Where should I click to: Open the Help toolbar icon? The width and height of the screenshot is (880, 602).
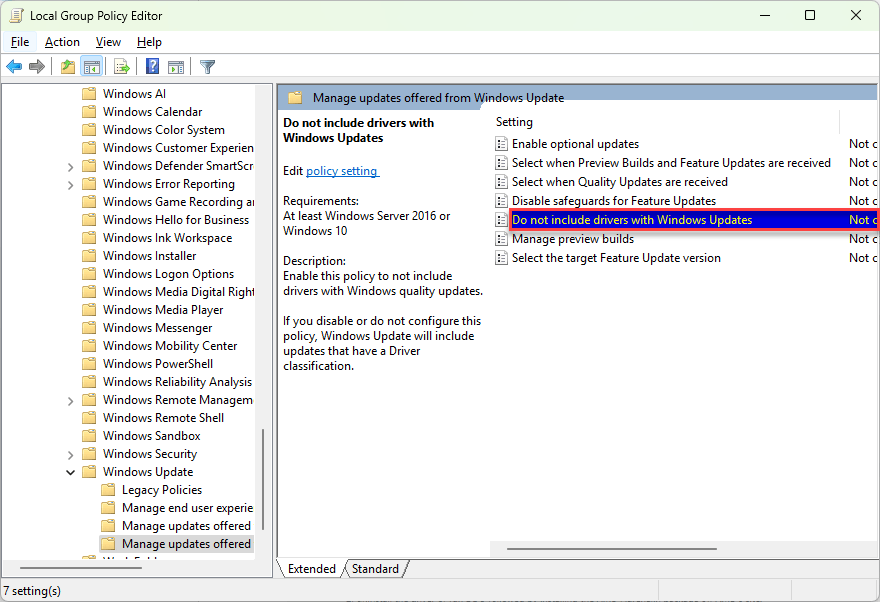coord(152,67)
